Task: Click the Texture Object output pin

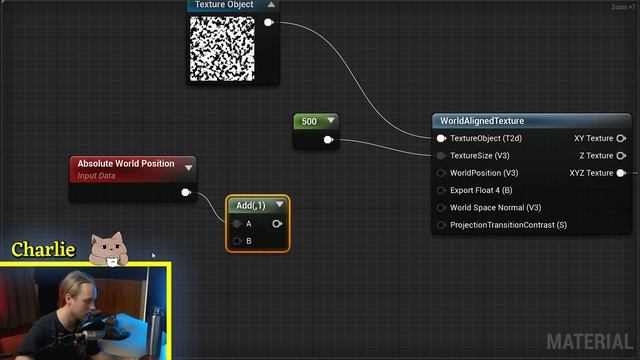Action: point(268,22)
